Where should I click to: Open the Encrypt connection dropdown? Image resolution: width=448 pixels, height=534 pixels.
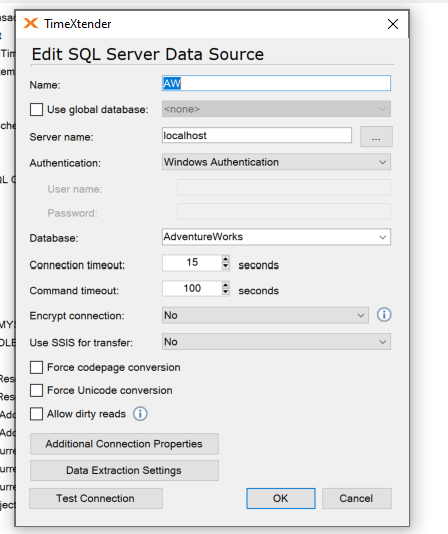(265, 315)
